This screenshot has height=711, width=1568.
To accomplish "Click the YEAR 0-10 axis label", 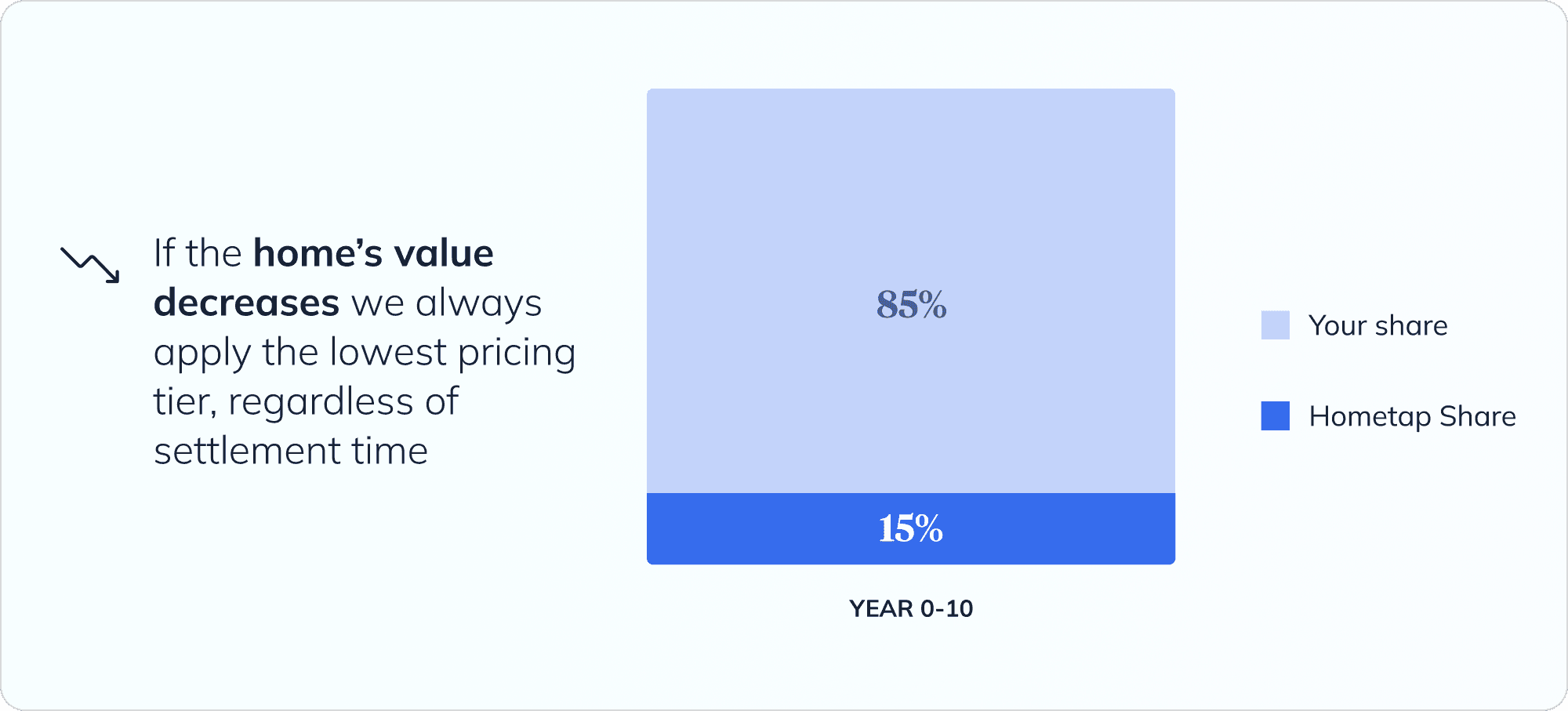I will point(911,608).
